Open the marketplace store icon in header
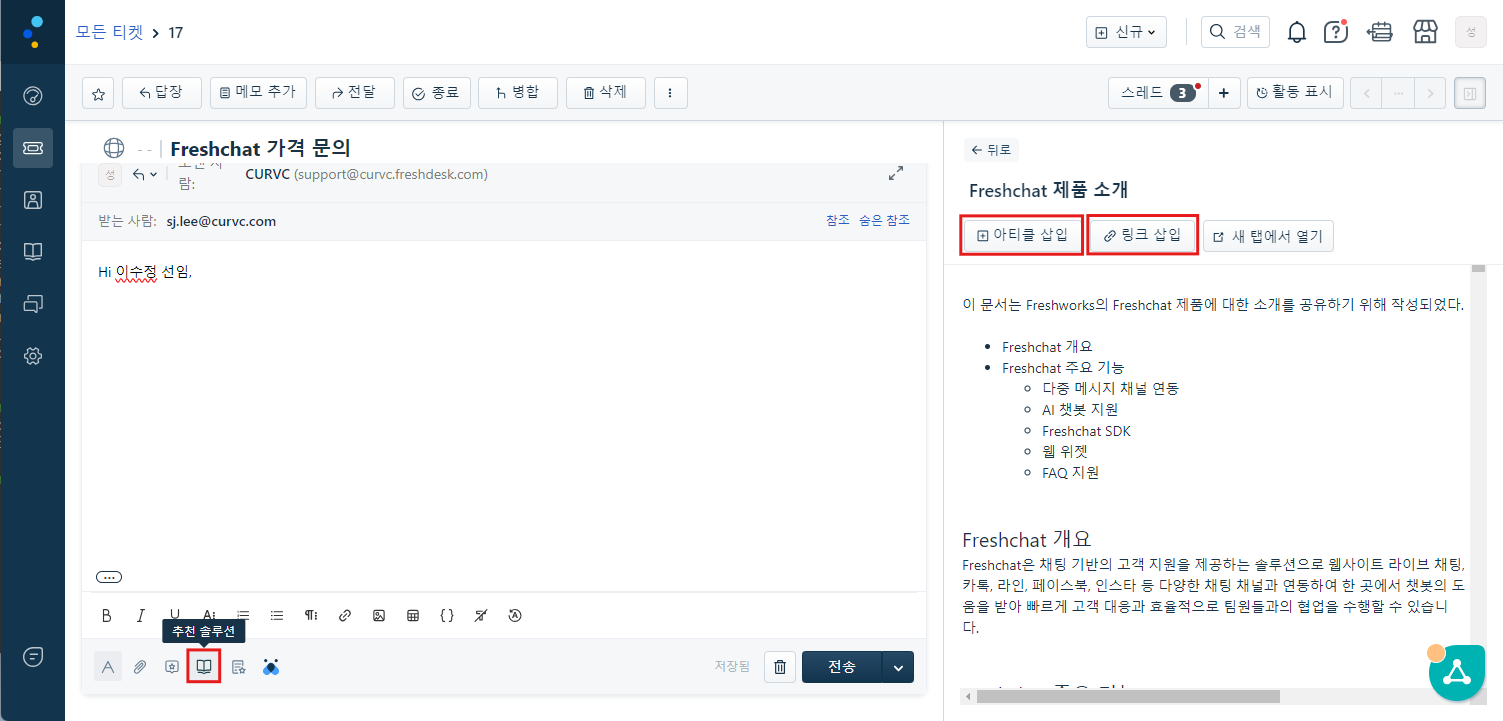The height and width of the screenshot is (721, 1503). [x=1425, y=32]
